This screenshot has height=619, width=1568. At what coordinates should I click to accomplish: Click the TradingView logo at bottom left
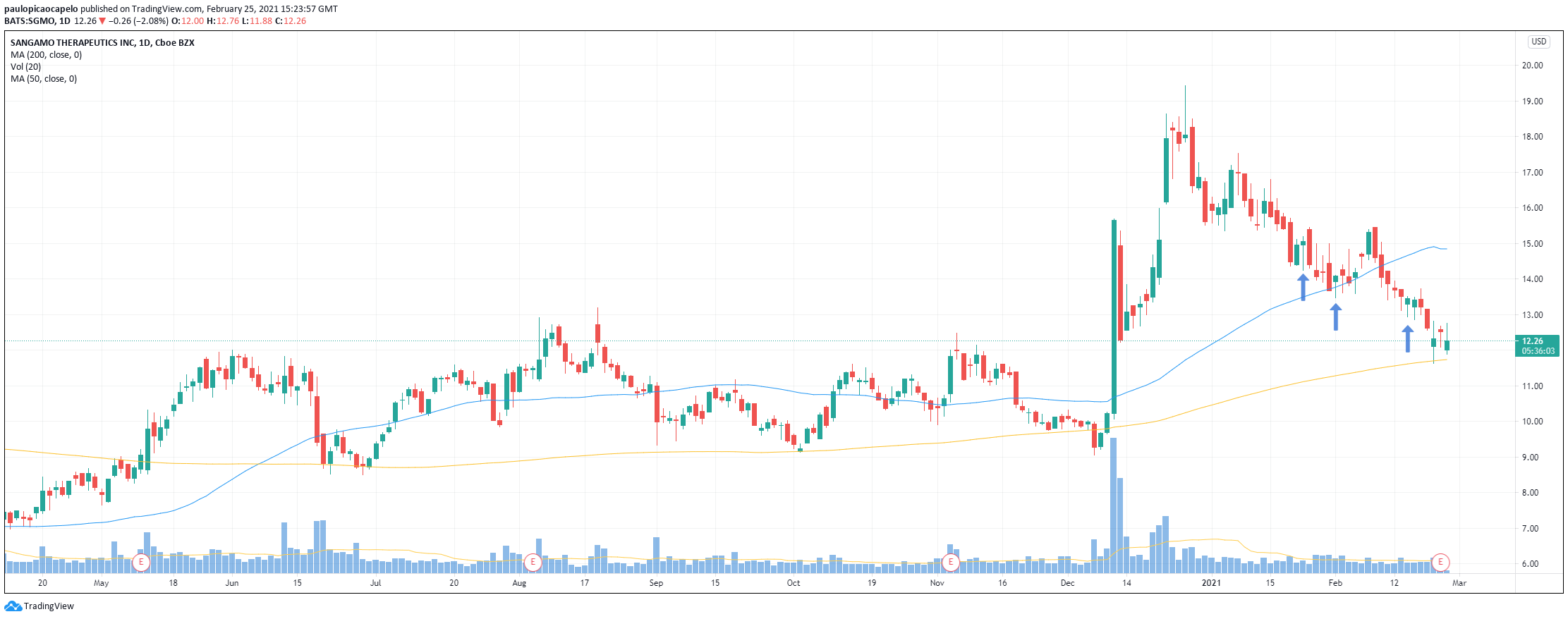pyautogui.click(x=39, y=606)
